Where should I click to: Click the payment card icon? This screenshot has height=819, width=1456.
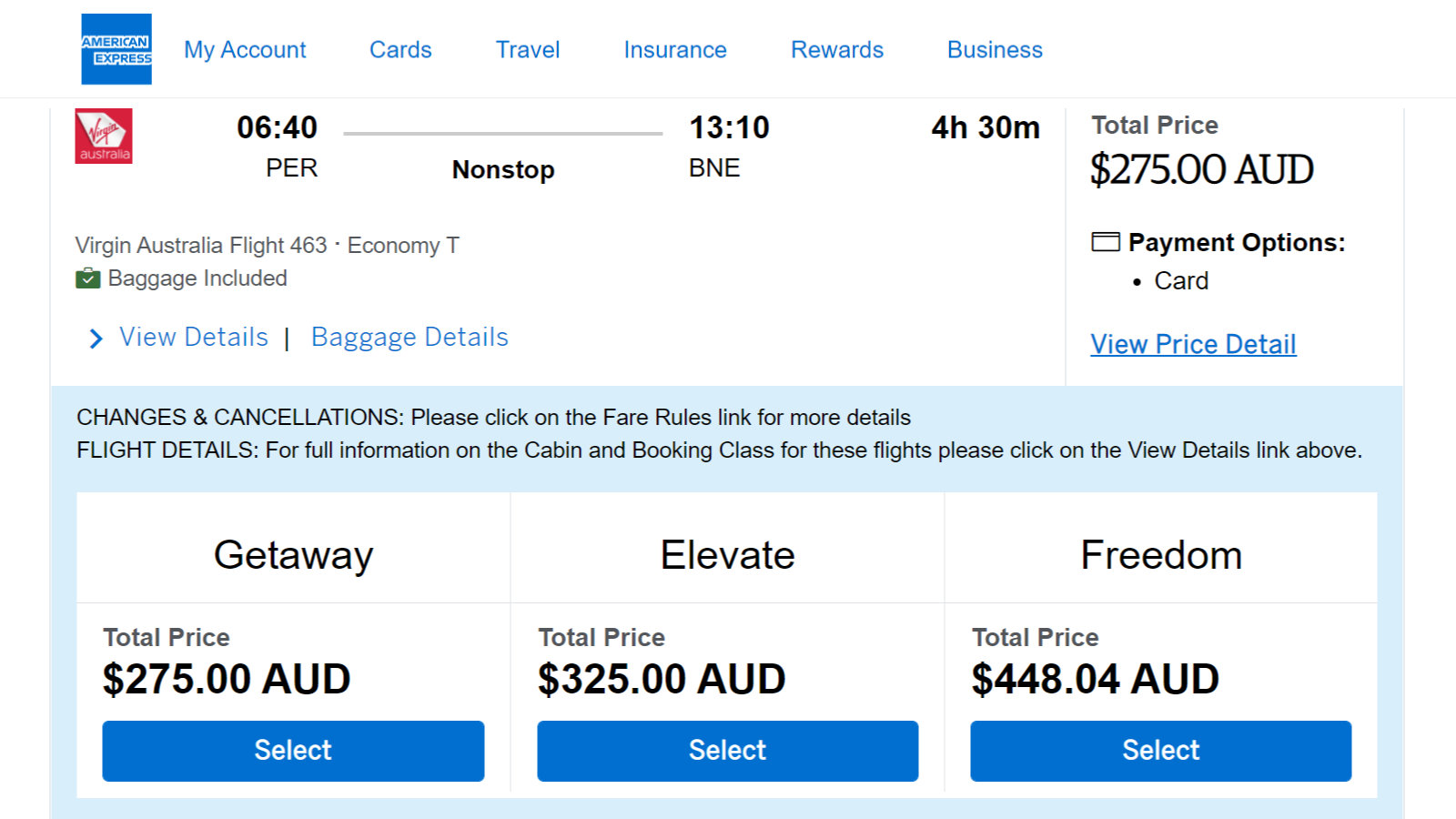pyautogui.click(x=1106, y=242)
